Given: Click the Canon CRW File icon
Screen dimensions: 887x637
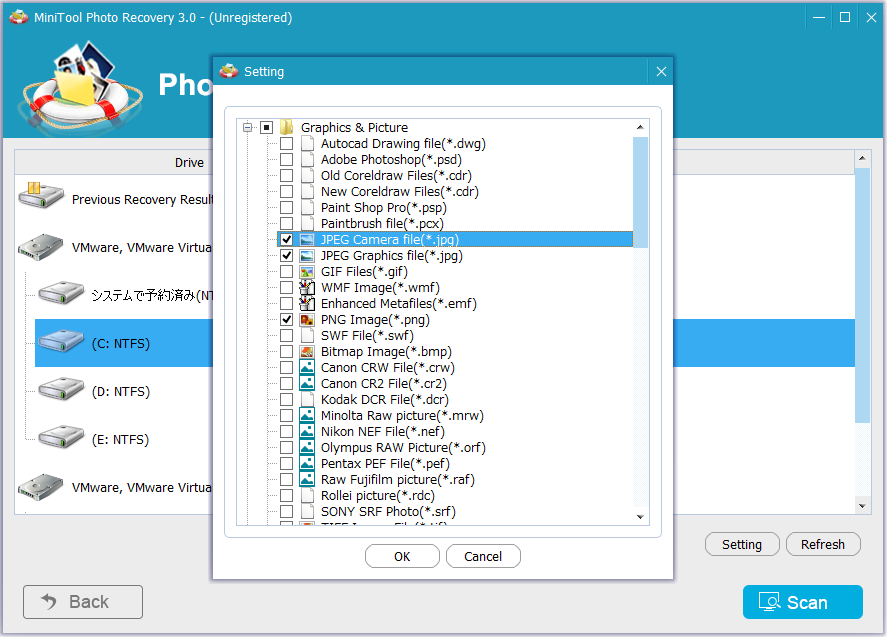Looking at the screenshot, I should (307, 368).
